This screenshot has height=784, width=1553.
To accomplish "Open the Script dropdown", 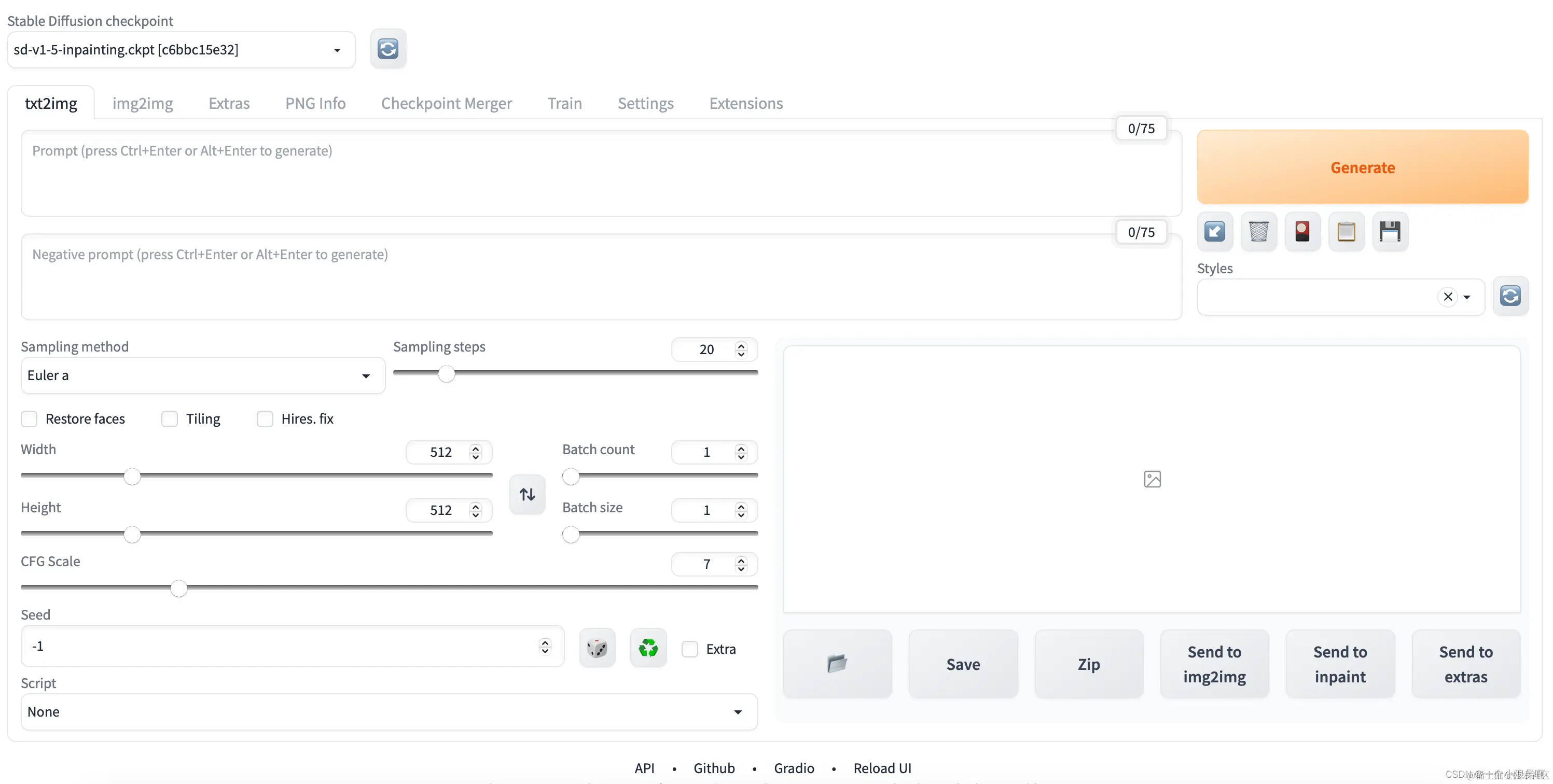I will (389, 712).
